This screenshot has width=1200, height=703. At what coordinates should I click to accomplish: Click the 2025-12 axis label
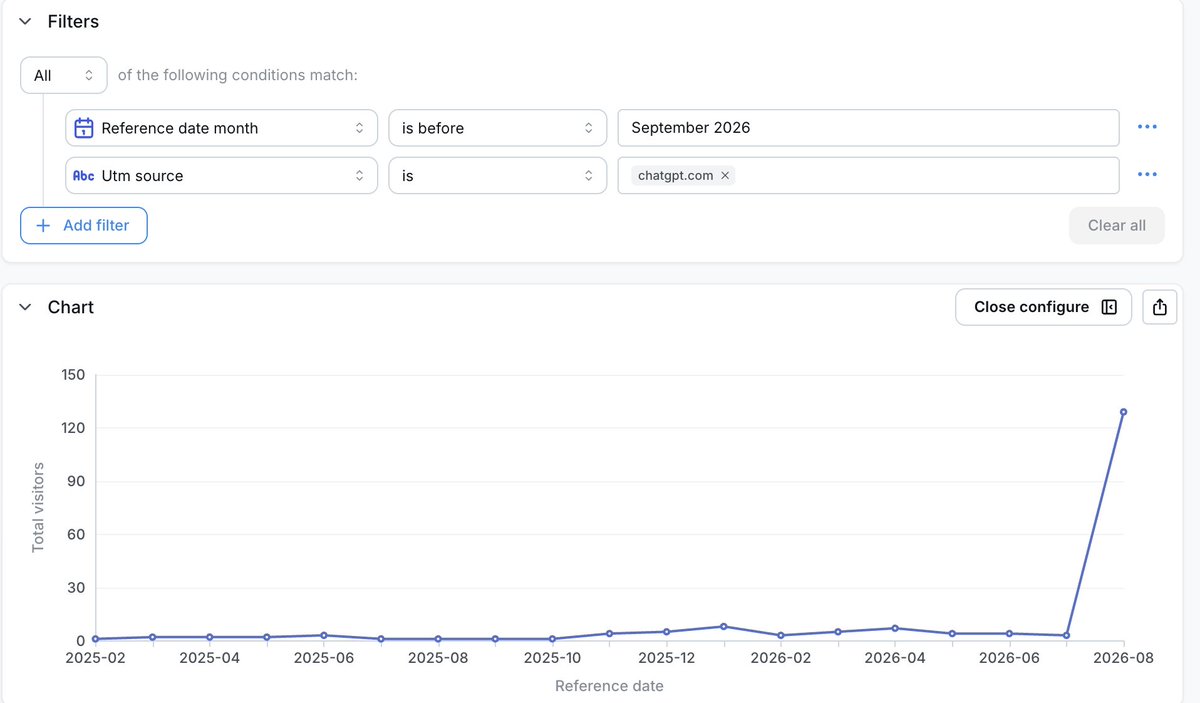pyautogui.click(x=666, y=659)
